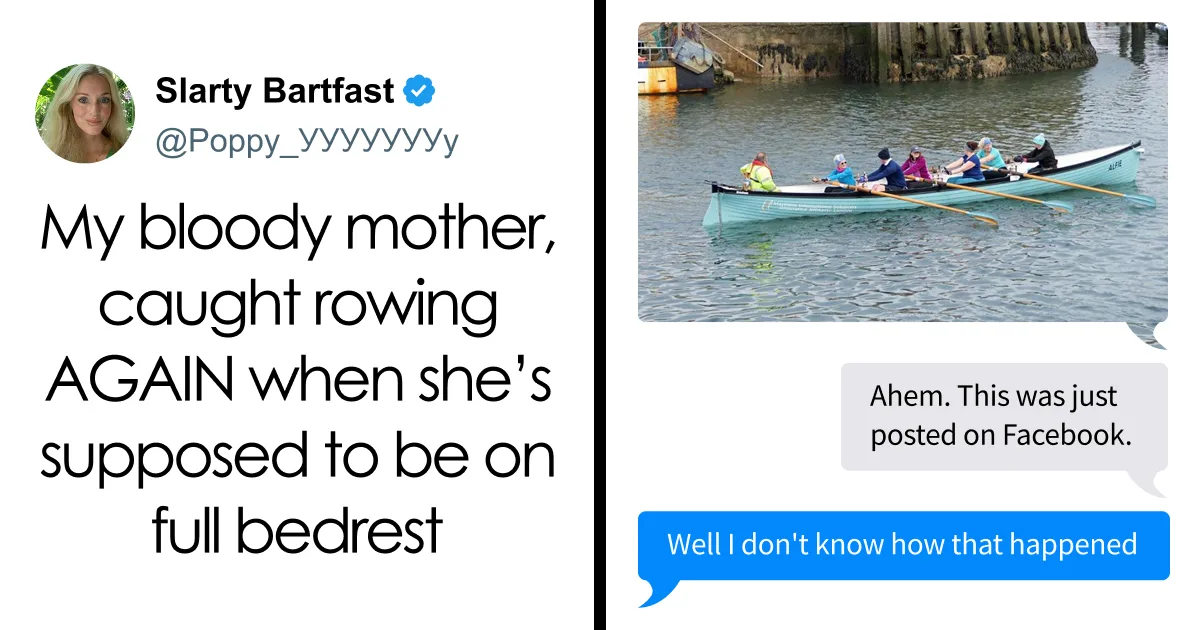Click the blue verified badge
The height and width of the screenshot is (630, 1200).
click(x=419, y=93)
